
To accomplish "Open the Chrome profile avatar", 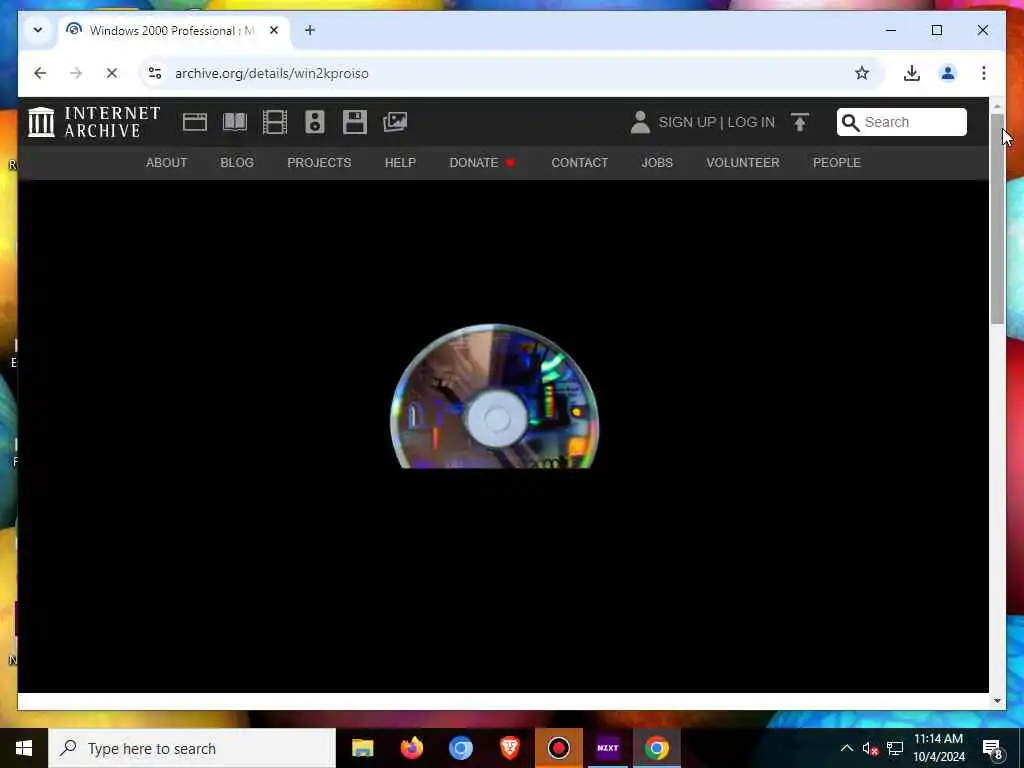I will click(x=948, y=73).
